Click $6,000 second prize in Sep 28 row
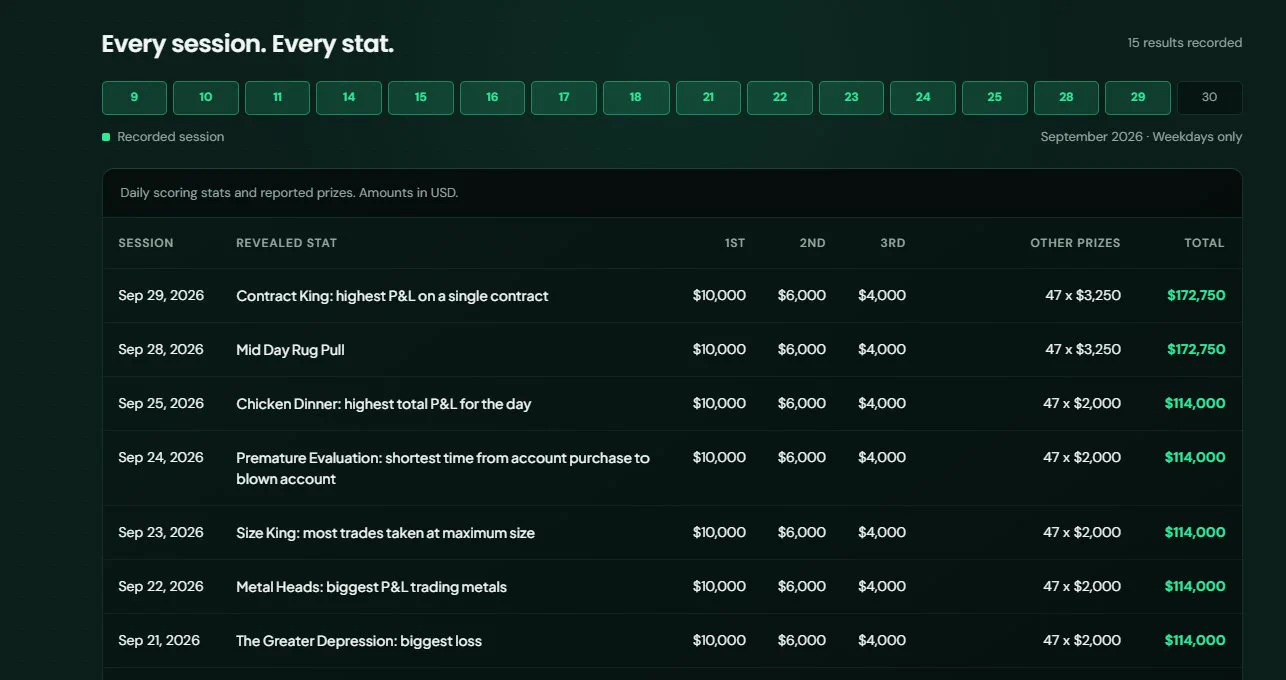This screenshot has height=680, width=1286. [x=802, y=350]
